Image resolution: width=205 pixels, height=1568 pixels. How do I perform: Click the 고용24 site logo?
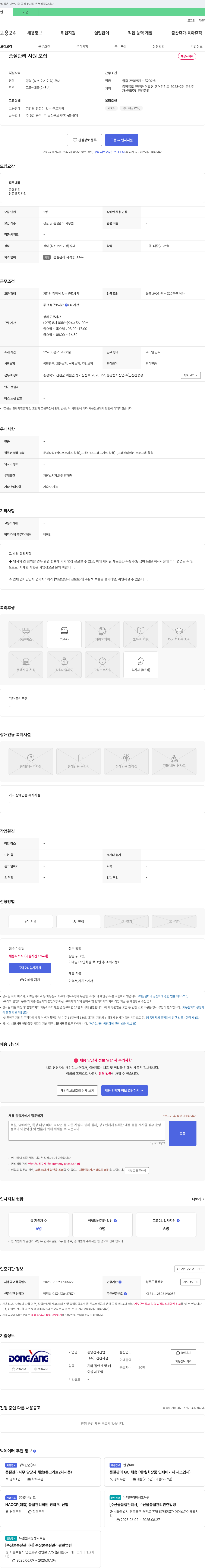(8, 33)
